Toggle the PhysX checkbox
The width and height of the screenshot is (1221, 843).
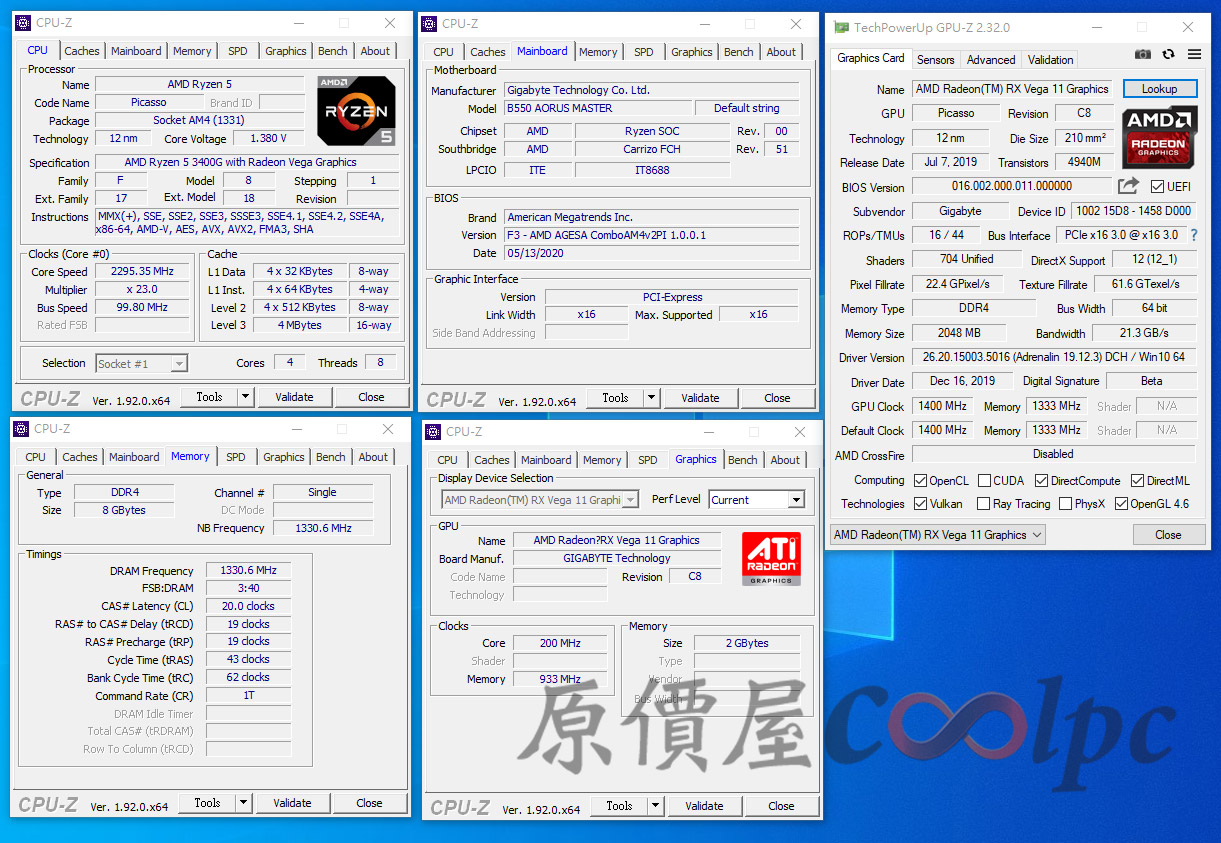(1065, 504)
